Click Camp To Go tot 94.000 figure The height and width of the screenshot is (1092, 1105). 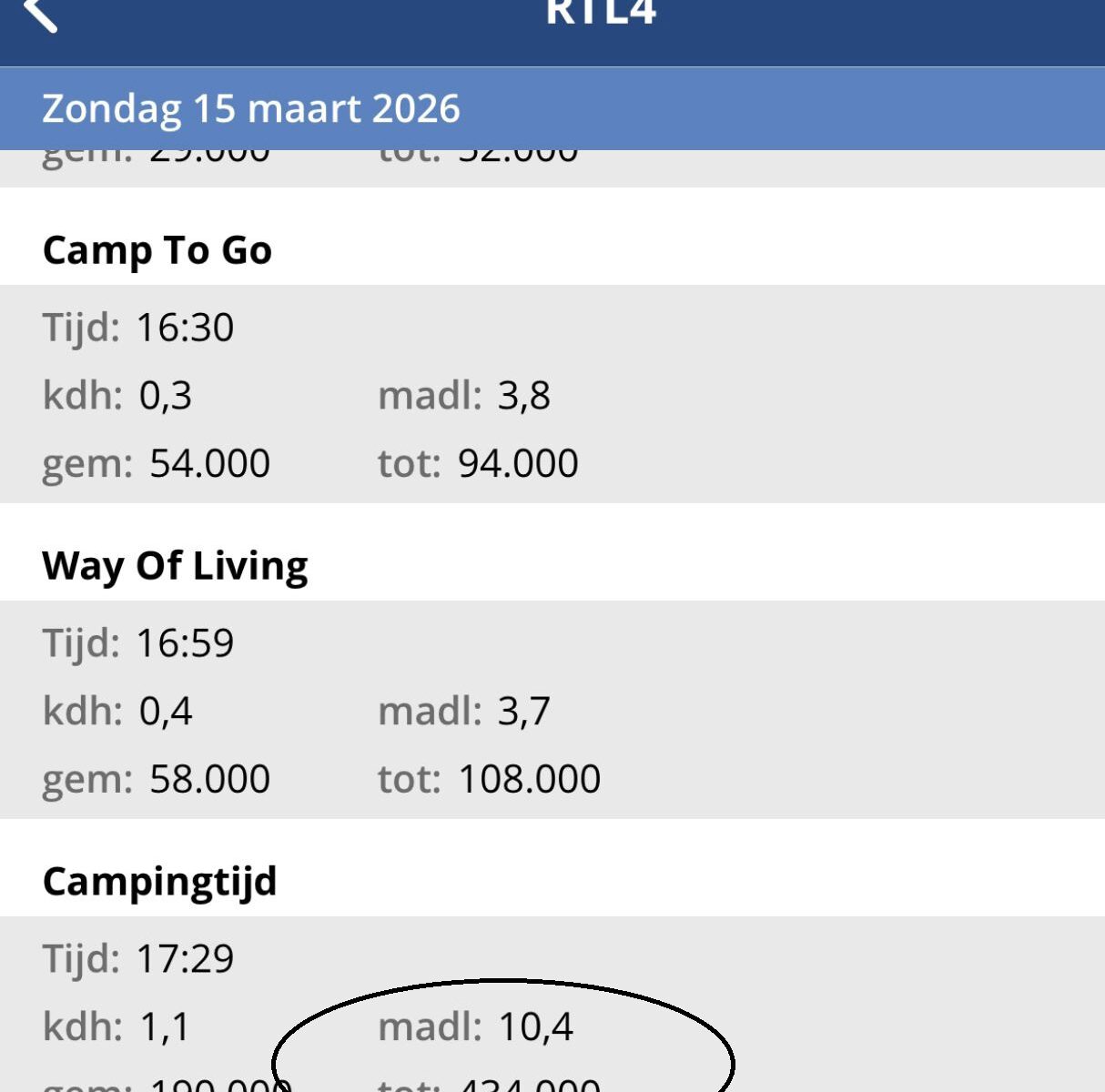518,463
